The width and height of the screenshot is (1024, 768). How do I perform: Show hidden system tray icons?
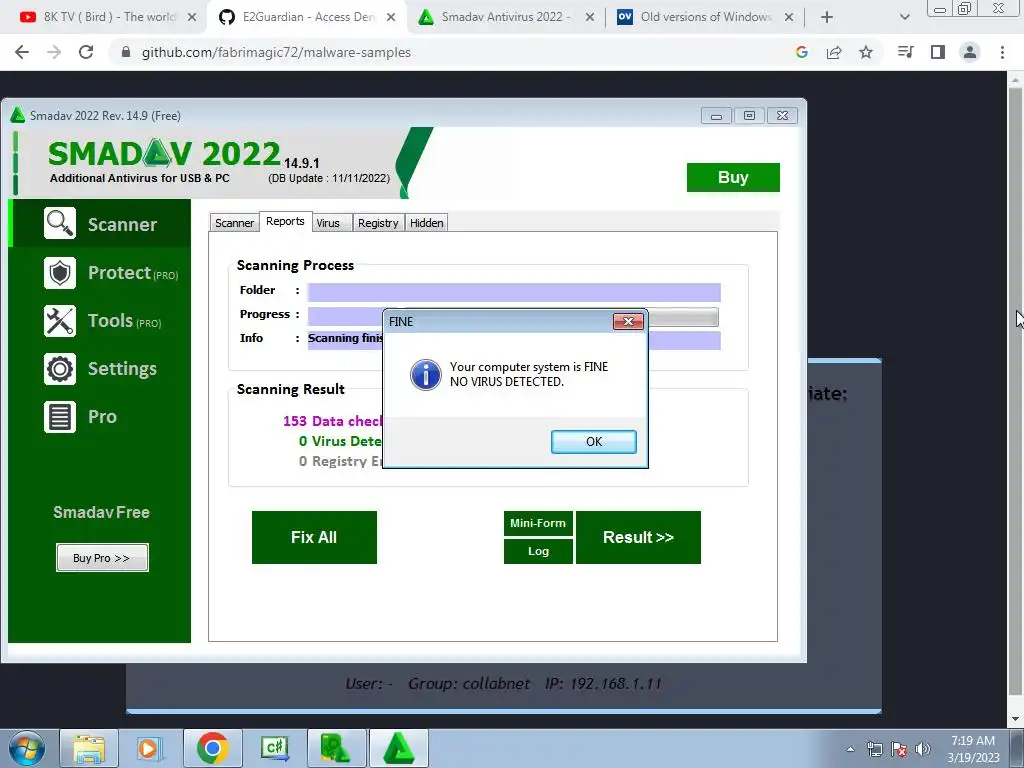(x=850, y=749)
